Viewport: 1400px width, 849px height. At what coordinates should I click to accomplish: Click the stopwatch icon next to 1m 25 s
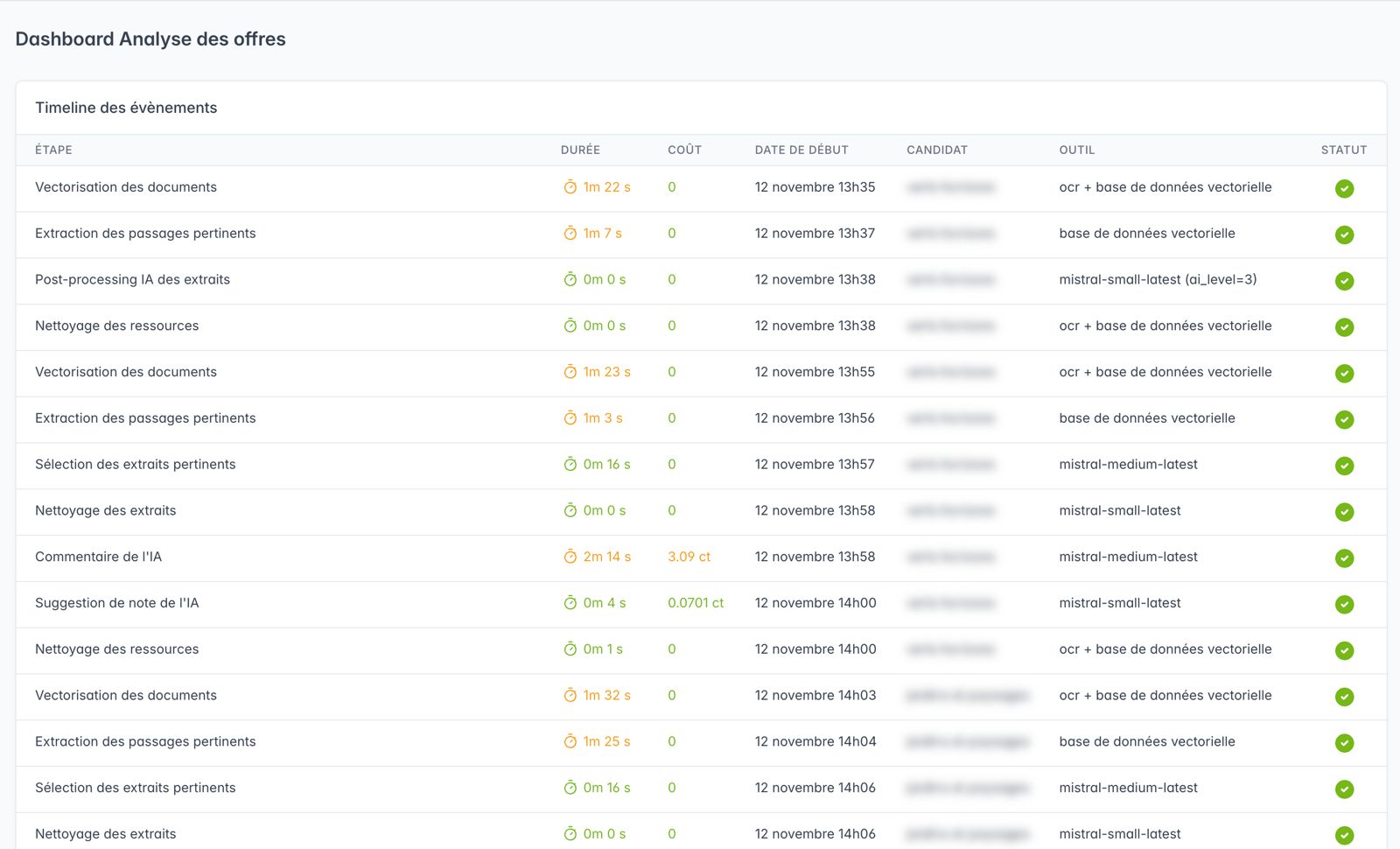coord(570,742)
